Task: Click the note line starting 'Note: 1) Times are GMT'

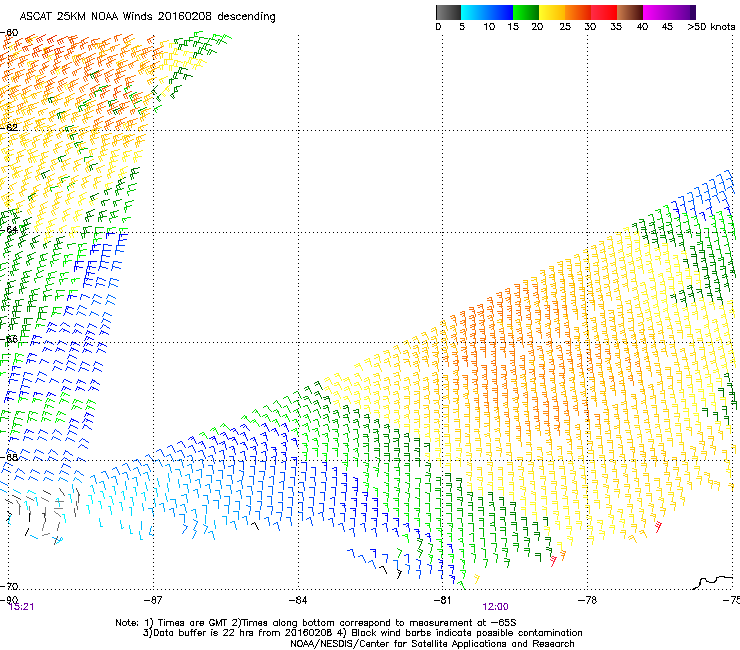Action: [316, 623]
